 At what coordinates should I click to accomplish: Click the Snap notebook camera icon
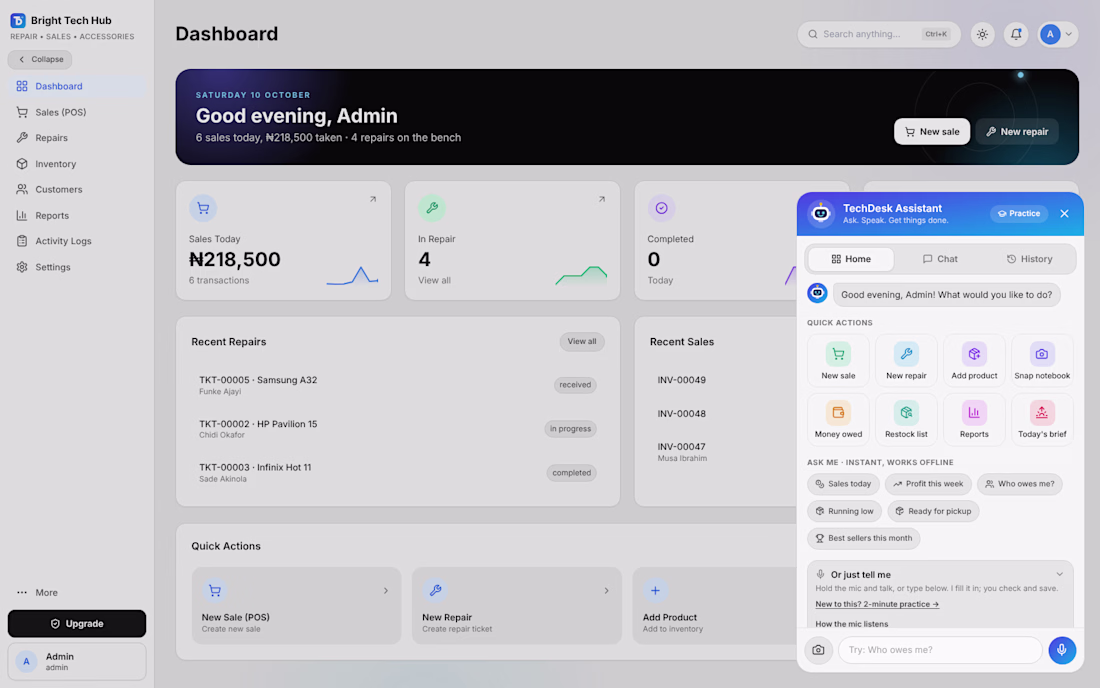point(1042,354)
